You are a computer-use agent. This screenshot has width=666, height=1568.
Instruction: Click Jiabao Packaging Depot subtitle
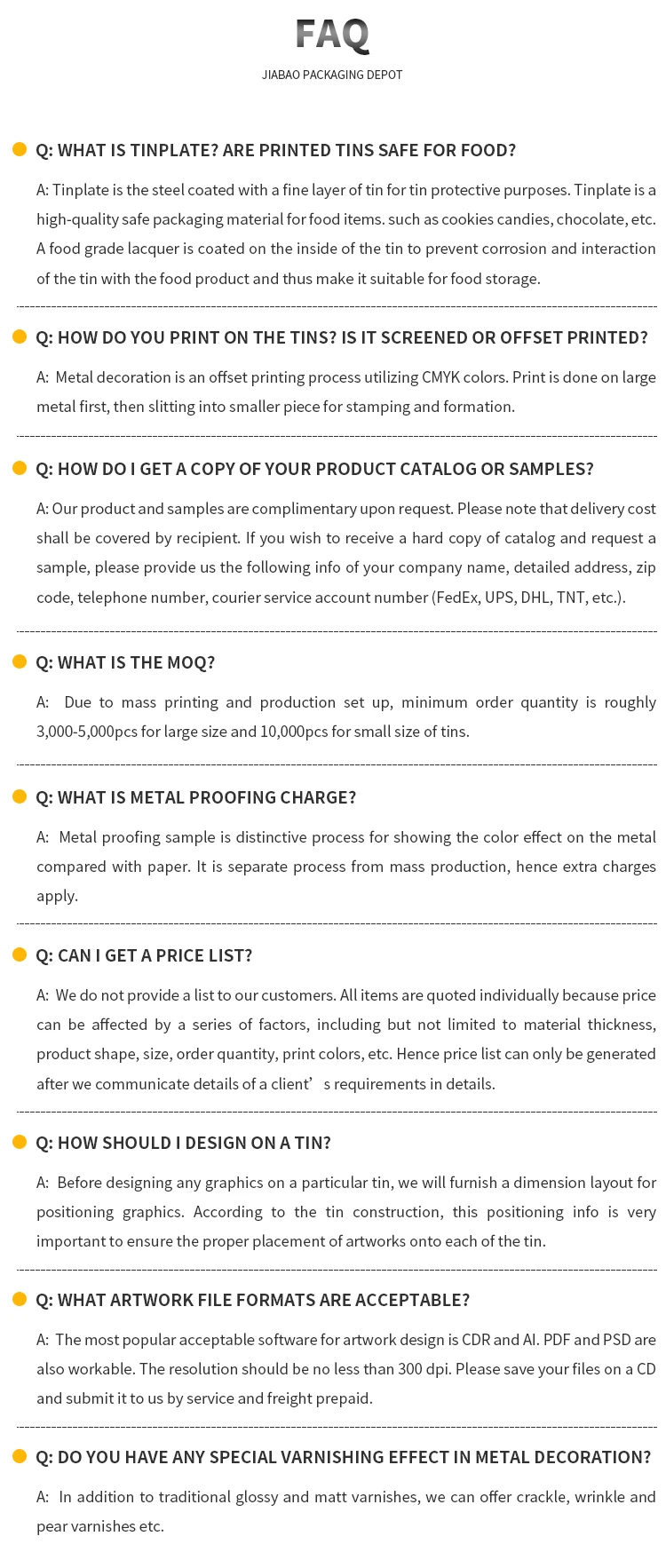coord(332,75)
